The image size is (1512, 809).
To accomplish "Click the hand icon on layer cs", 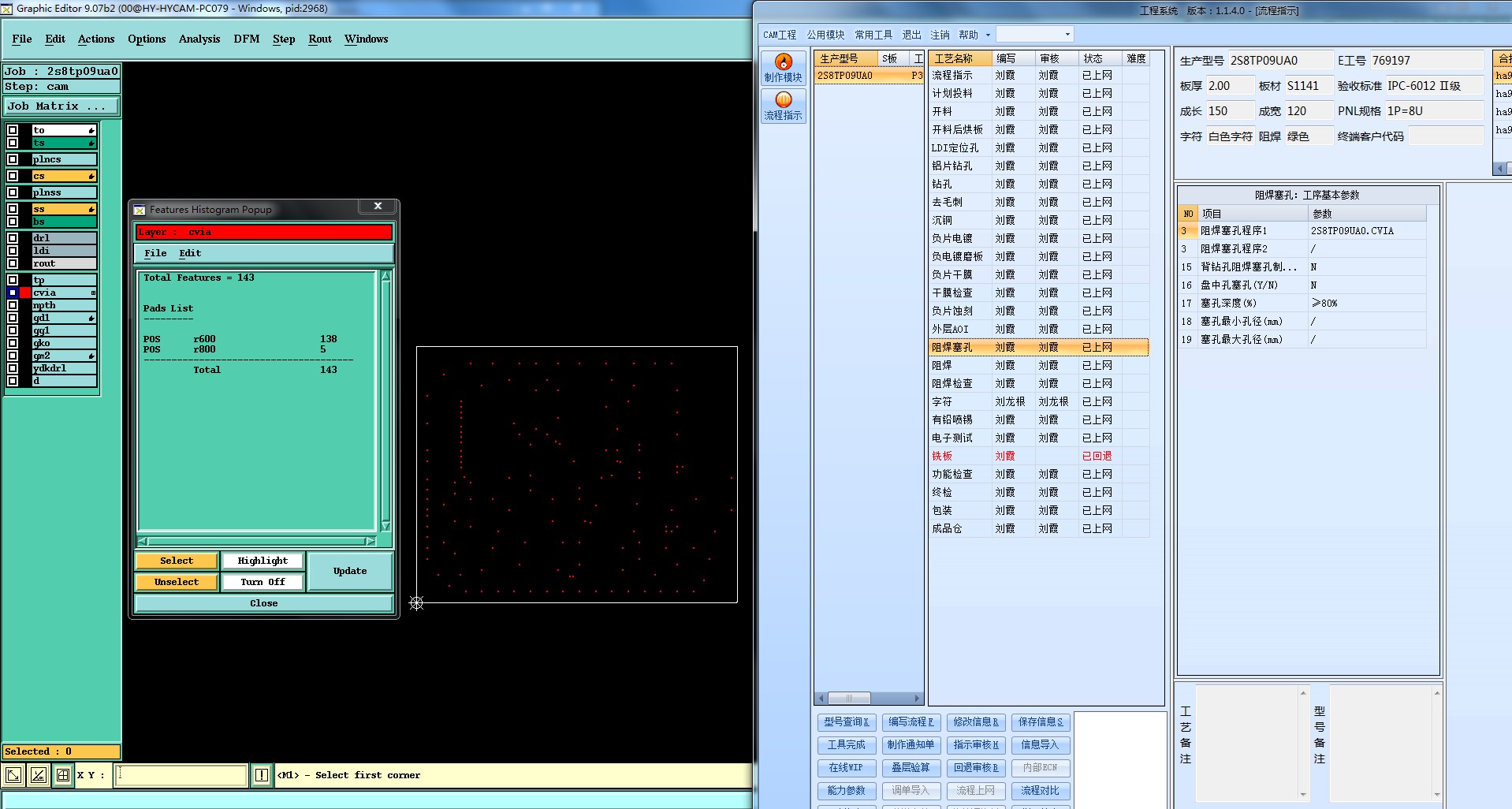I will [91, 176].
